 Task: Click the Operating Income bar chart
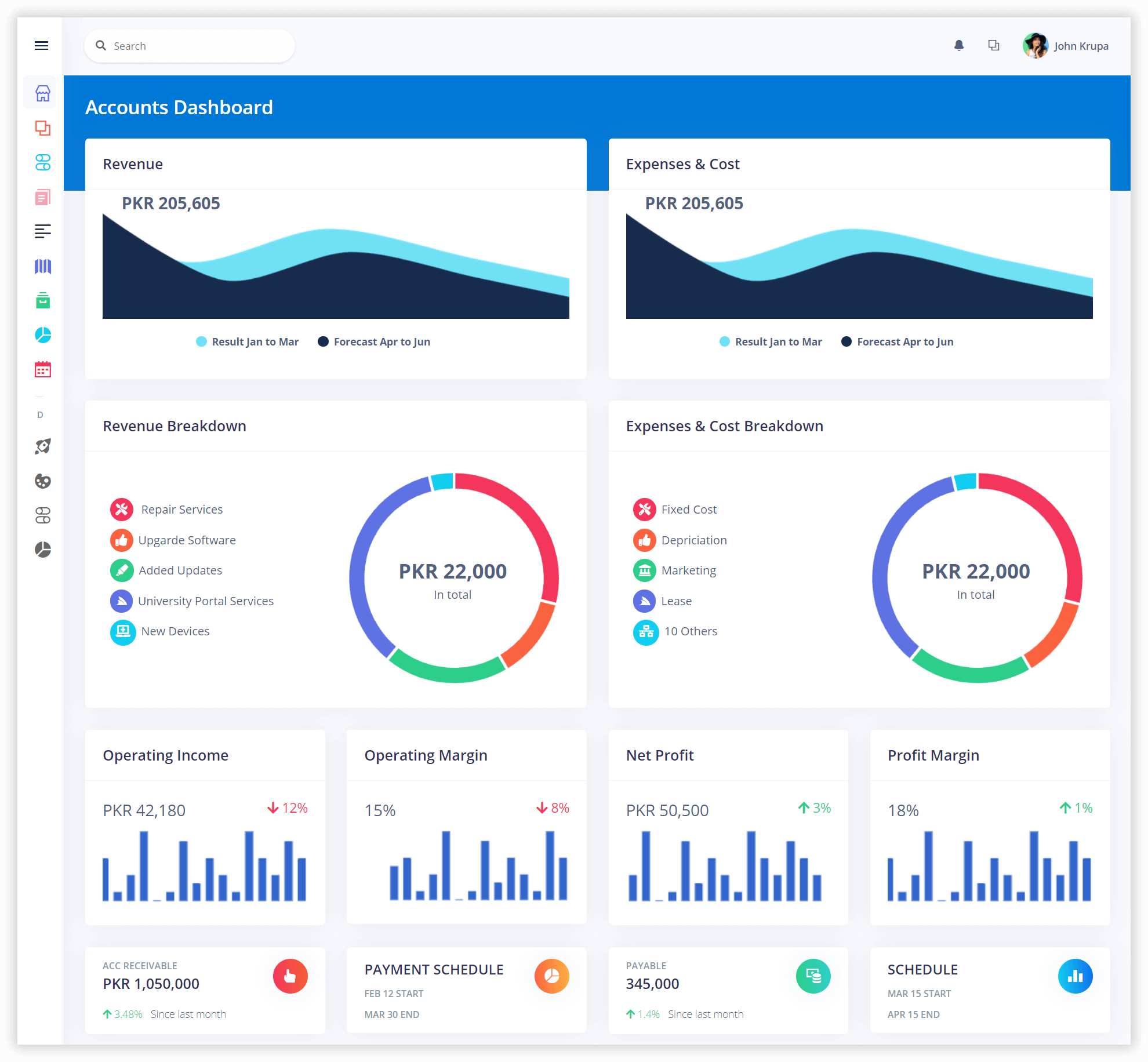click(204, 866)
